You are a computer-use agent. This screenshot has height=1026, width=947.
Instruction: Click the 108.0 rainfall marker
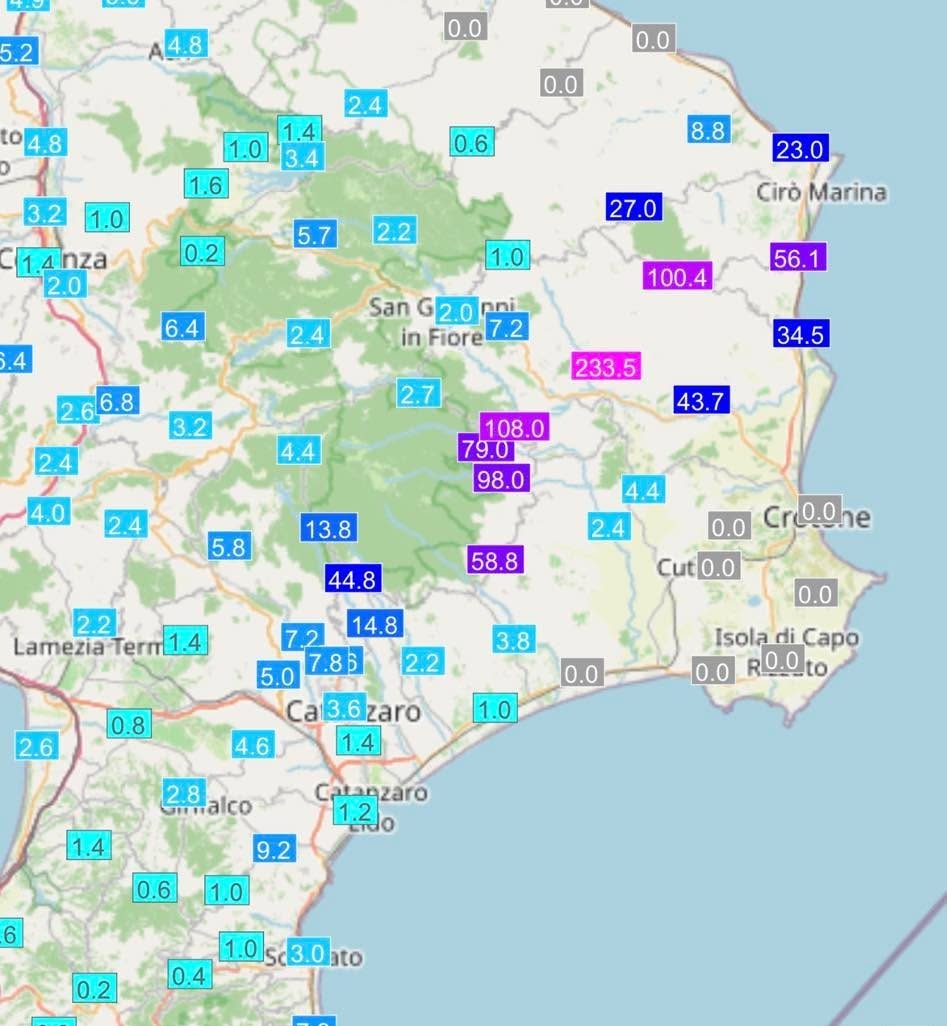pyautogui.click(x=514, y=427)
